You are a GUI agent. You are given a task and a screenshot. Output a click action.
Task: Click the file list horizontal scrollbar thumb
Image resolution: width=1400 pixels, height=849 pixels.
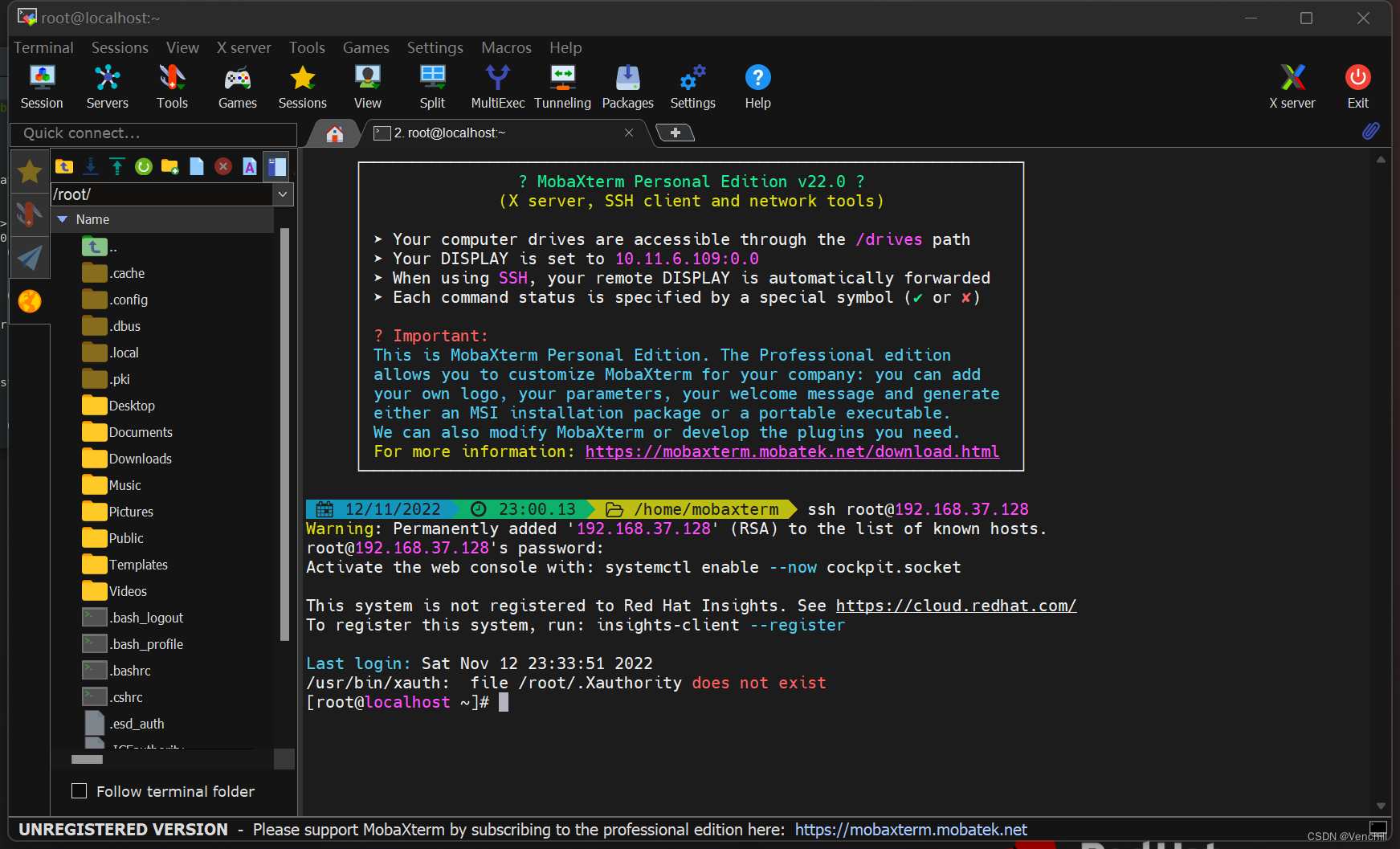pyautogui.click(x=87, y=759)
